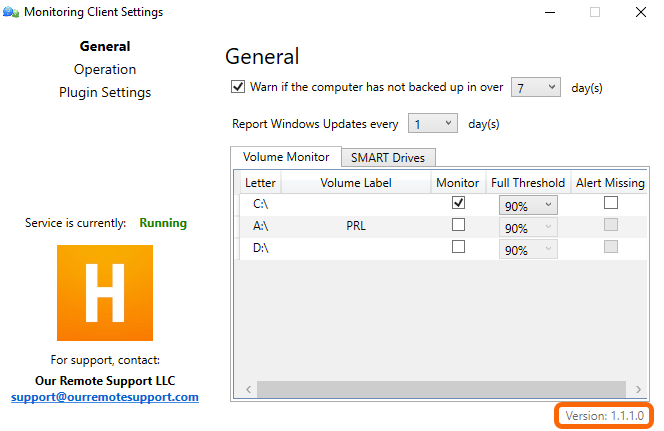Screen dimensions: 664x431
Task: Toggle Alert Missing for the A:\ drive
Action: (x=611, y=225)
